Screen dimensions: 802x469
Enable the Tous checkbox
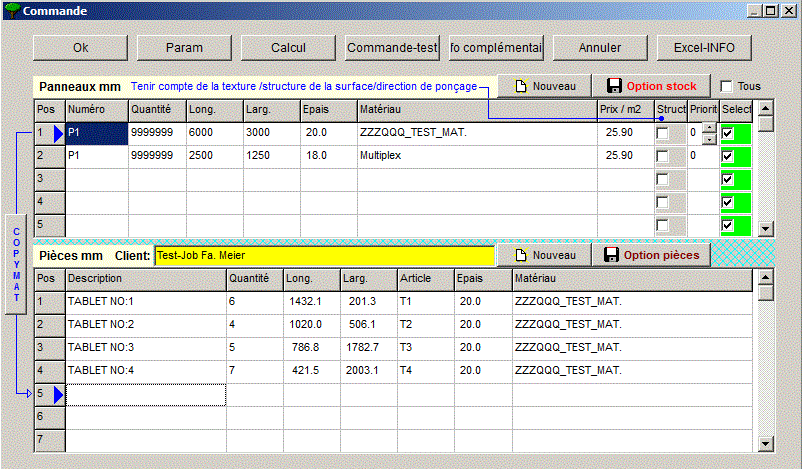point(726,87)
